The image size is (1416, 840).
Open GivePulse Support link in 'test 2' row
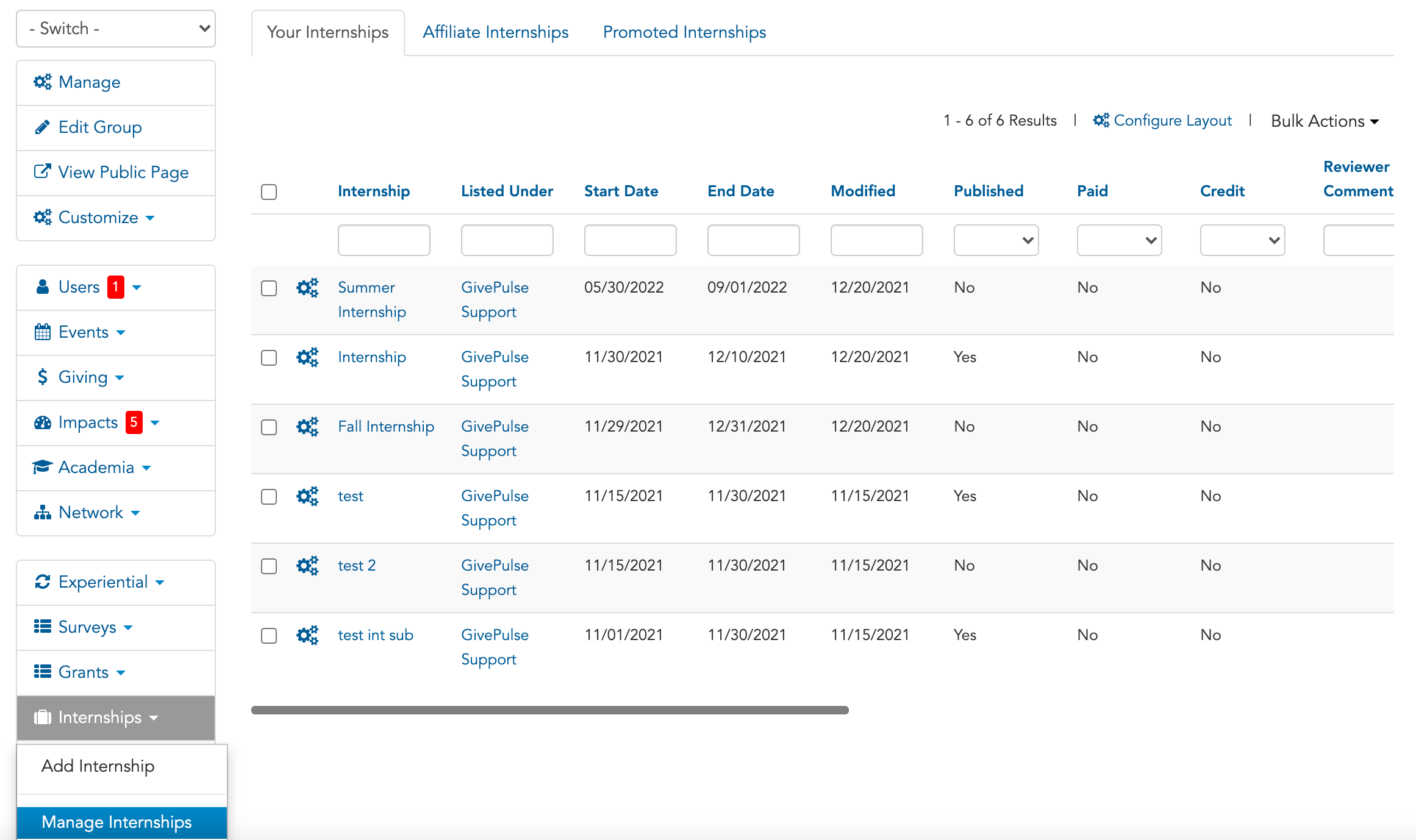click(495, 578)
